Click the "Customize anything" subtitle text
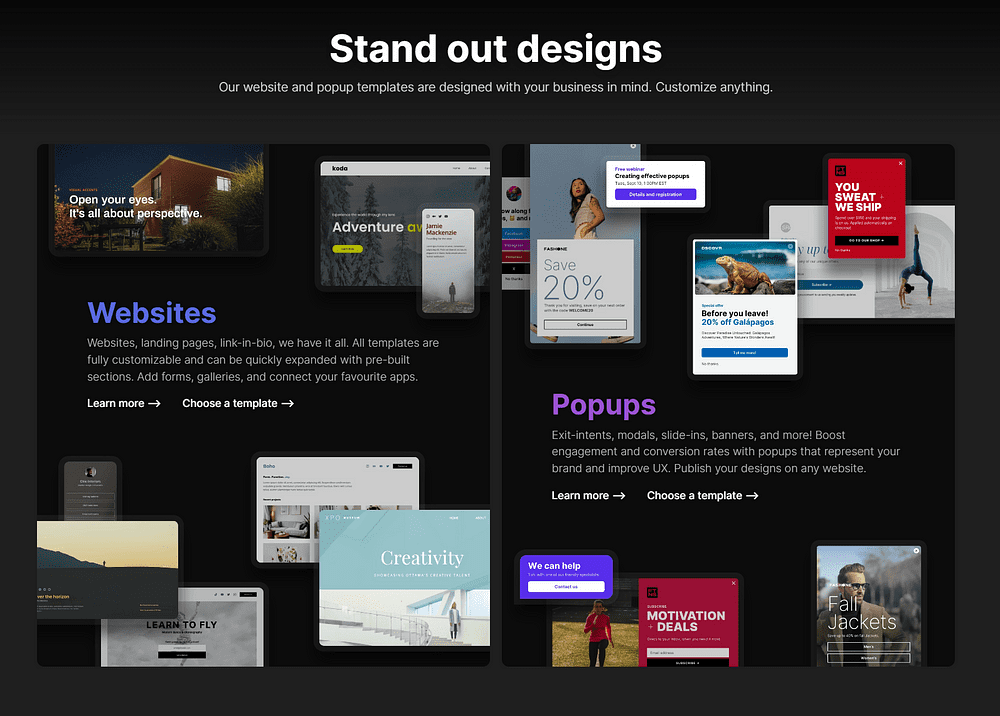Viewport: 1000px width, 716px height. (x=714, y=87)
